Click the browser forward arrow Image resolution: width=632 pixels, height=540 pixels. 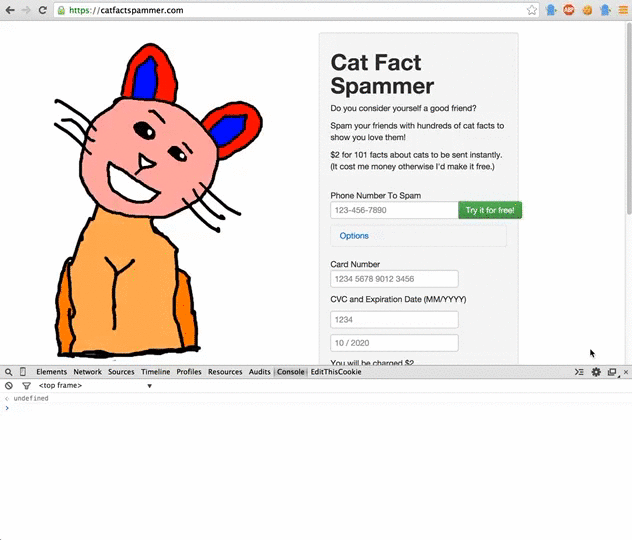point(26,10)
